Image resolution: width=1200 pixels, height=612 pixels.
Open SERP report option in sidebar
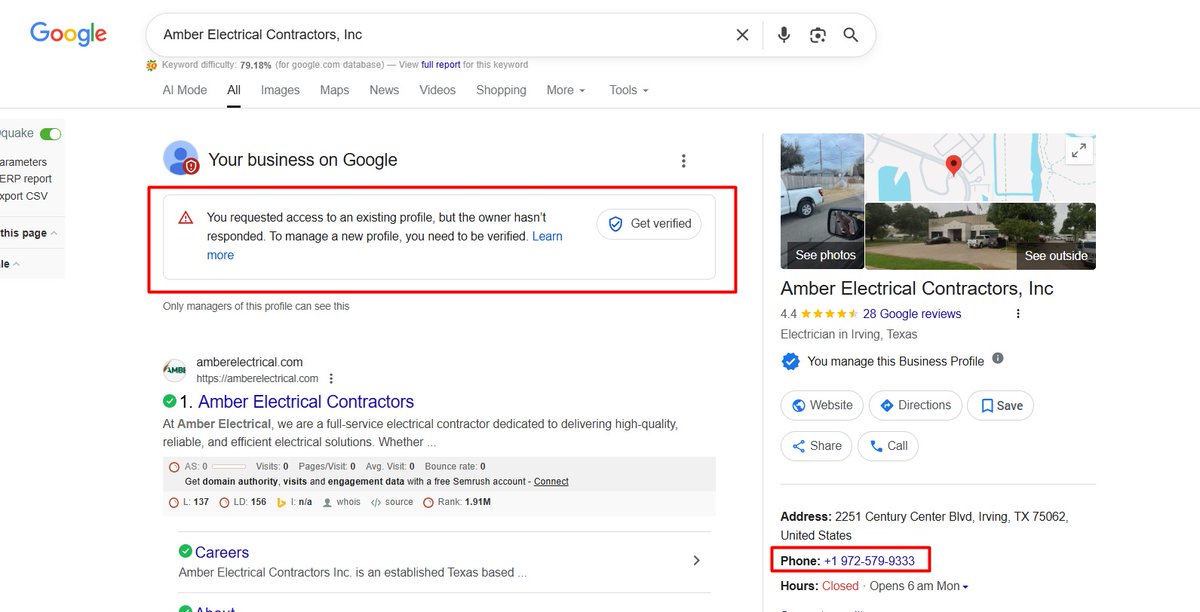coord(26,179)
